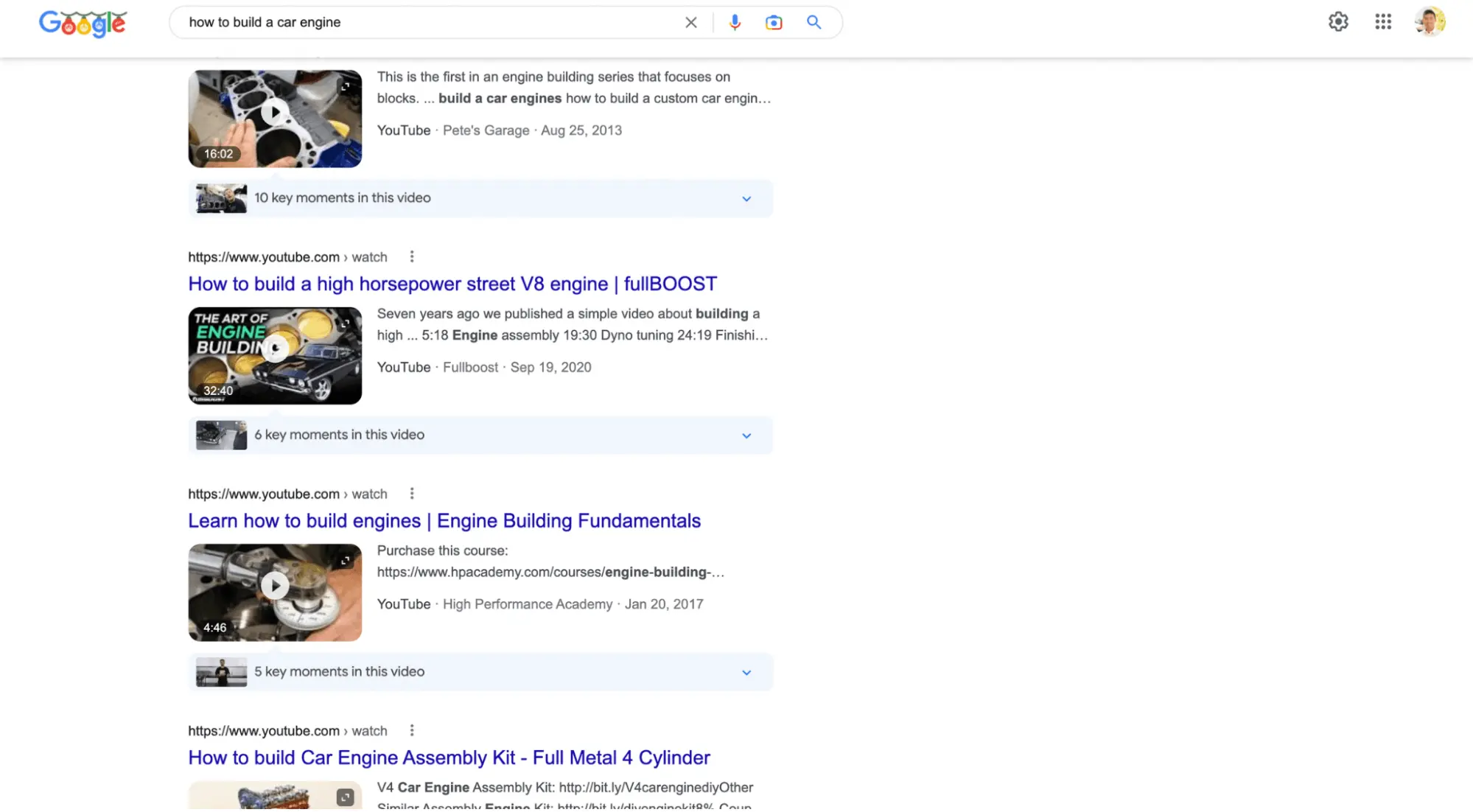
Task: Expand 6 key moments in this video
Action: 746,435
